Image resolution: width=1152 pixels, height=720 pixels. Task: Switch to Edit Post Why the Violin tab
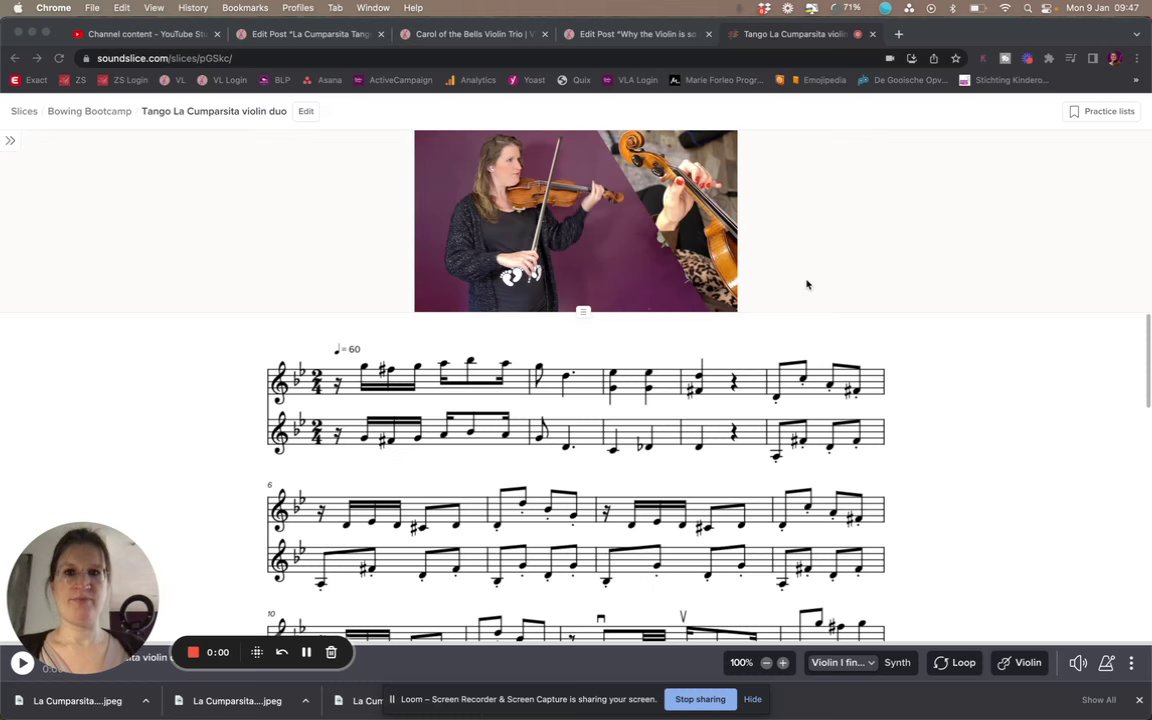click(x=638, y=34)
